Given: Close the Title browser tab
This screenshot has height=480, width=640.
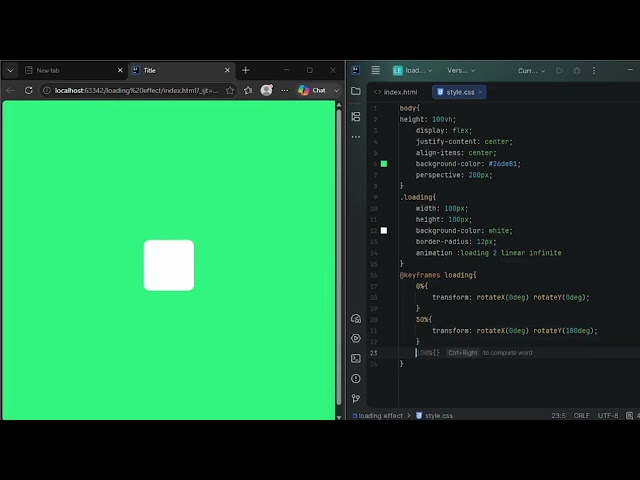Looking at the screenshot, I should (227, 70).
